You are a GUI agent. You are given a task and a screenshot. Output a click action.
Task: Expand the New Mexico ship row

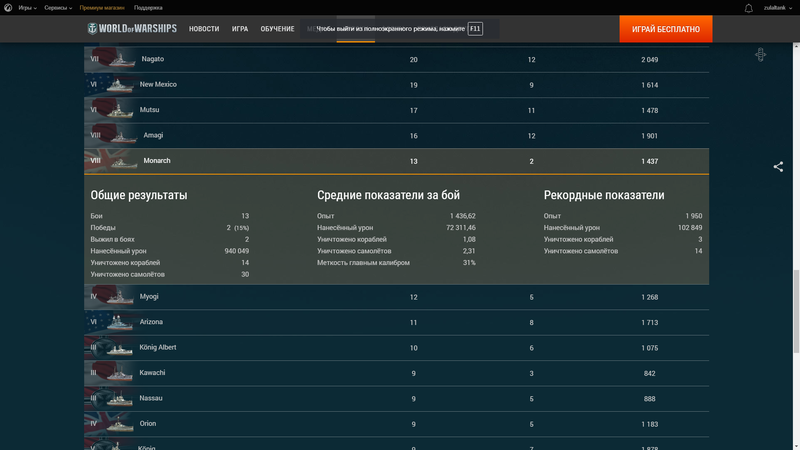pos(396,85)
